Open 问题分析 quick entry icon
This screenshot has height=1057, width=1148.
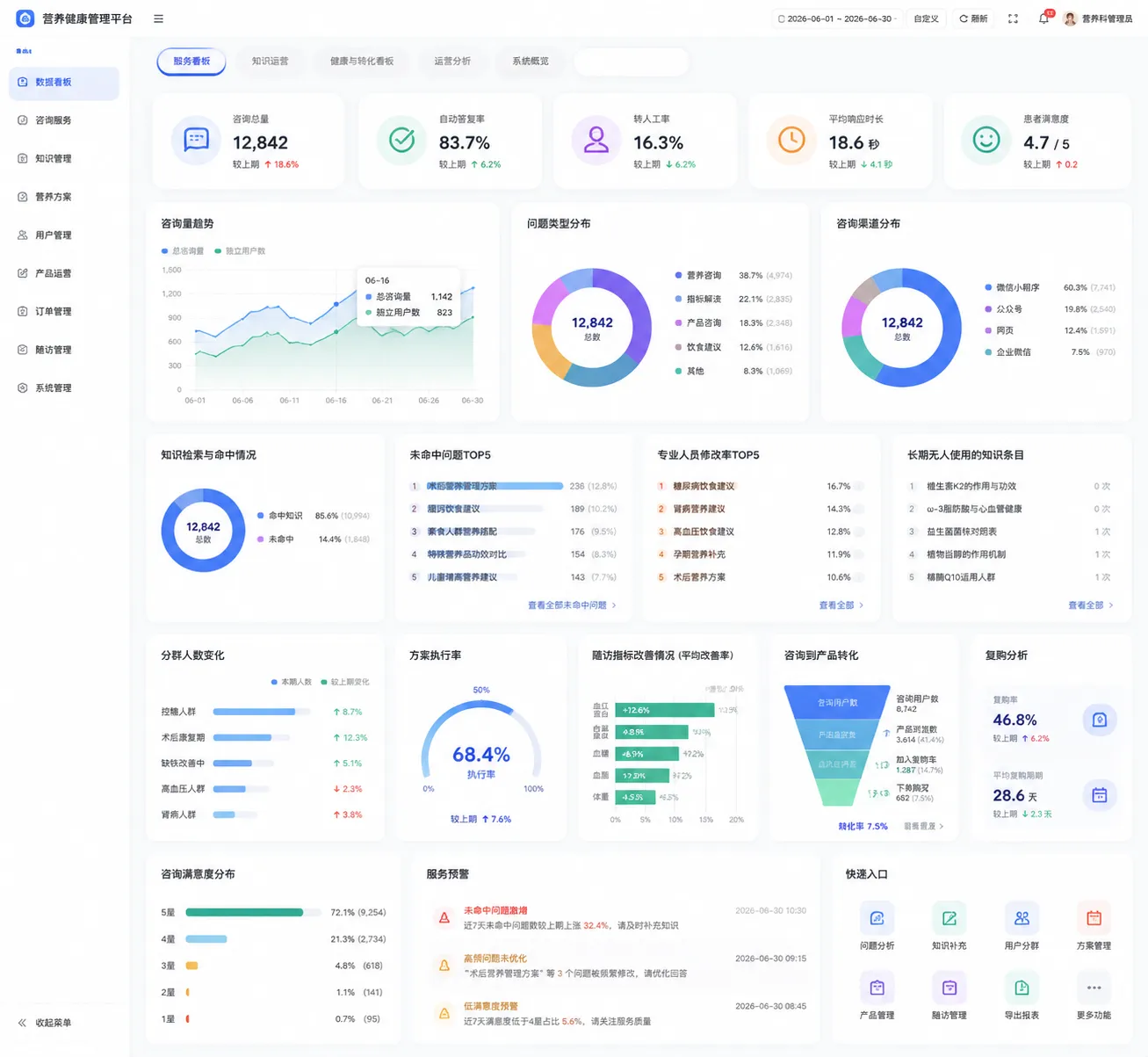877,918
